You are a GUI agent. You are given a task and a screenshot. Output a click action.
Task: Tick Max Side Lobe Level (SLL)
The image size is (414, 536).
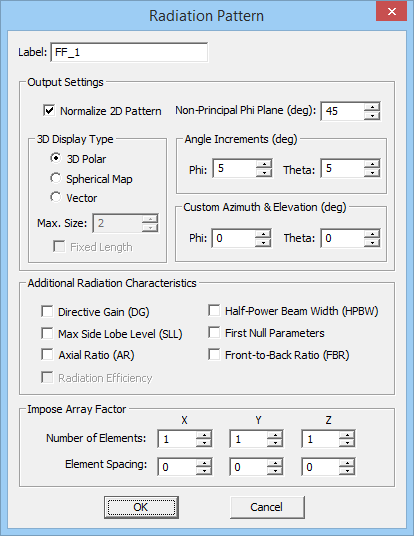(x=47, y=333)
